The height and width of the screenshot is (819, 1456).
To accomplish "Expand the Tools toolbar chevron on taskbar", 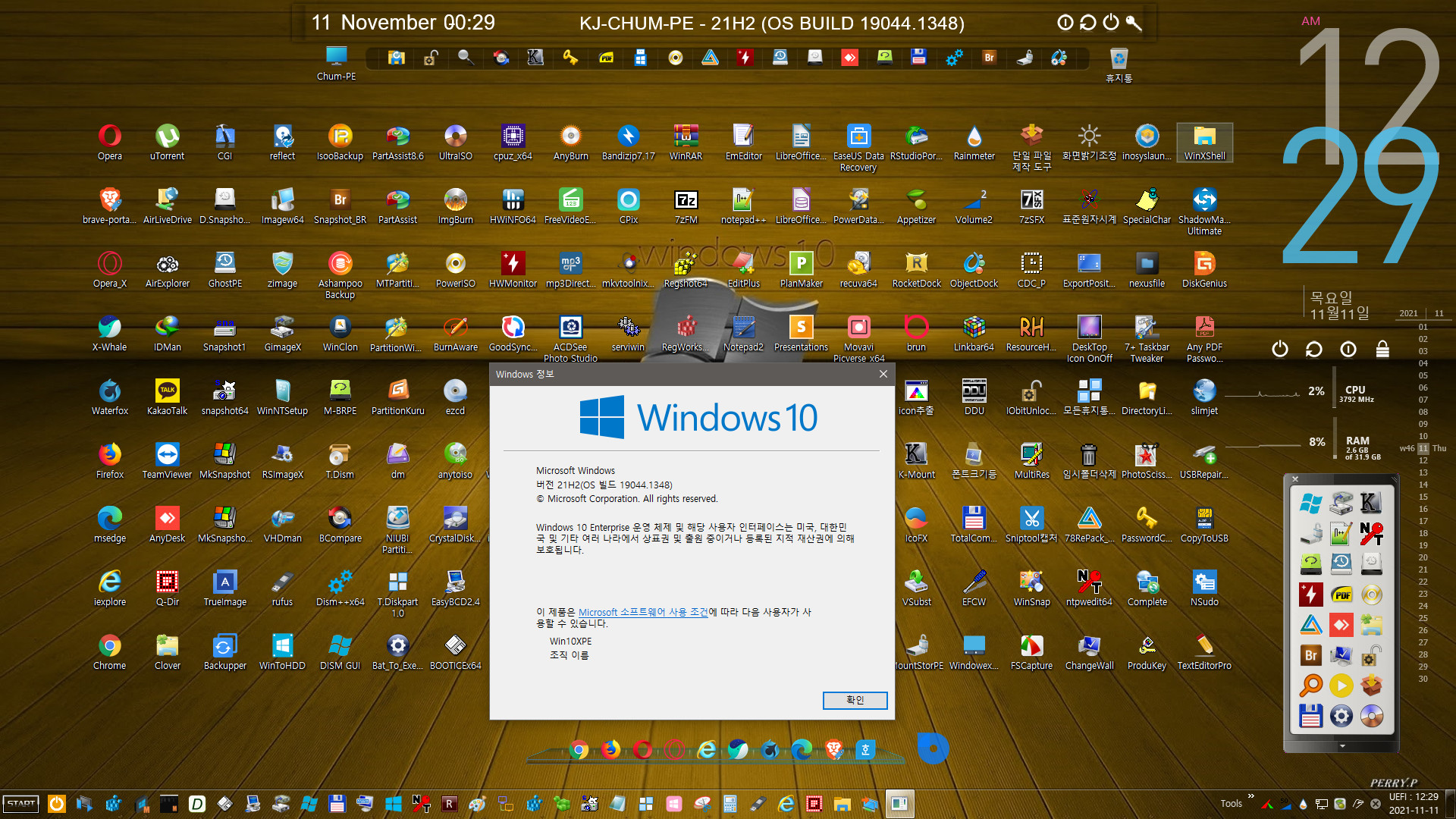I will 1251,796.
